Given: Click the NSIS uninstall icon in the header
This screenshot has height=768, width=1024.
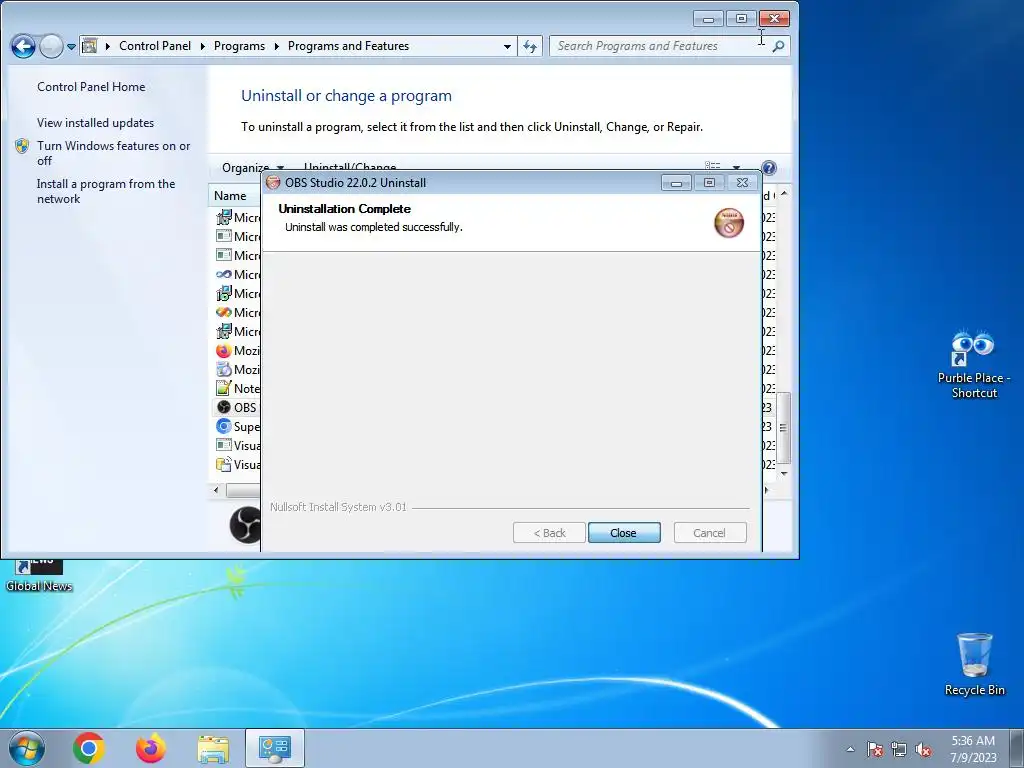Looking at the screenshot, I should (x=729, y=223).
